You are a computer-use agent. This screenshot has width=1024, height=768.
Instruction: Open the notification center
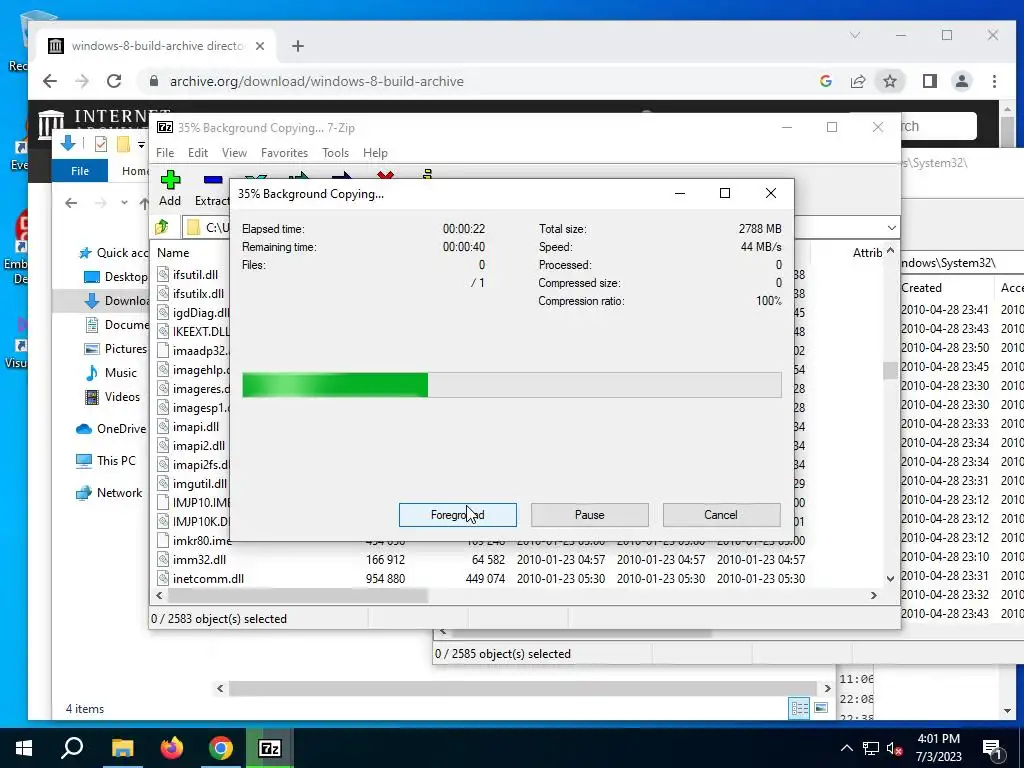click(x=993, y=748)
